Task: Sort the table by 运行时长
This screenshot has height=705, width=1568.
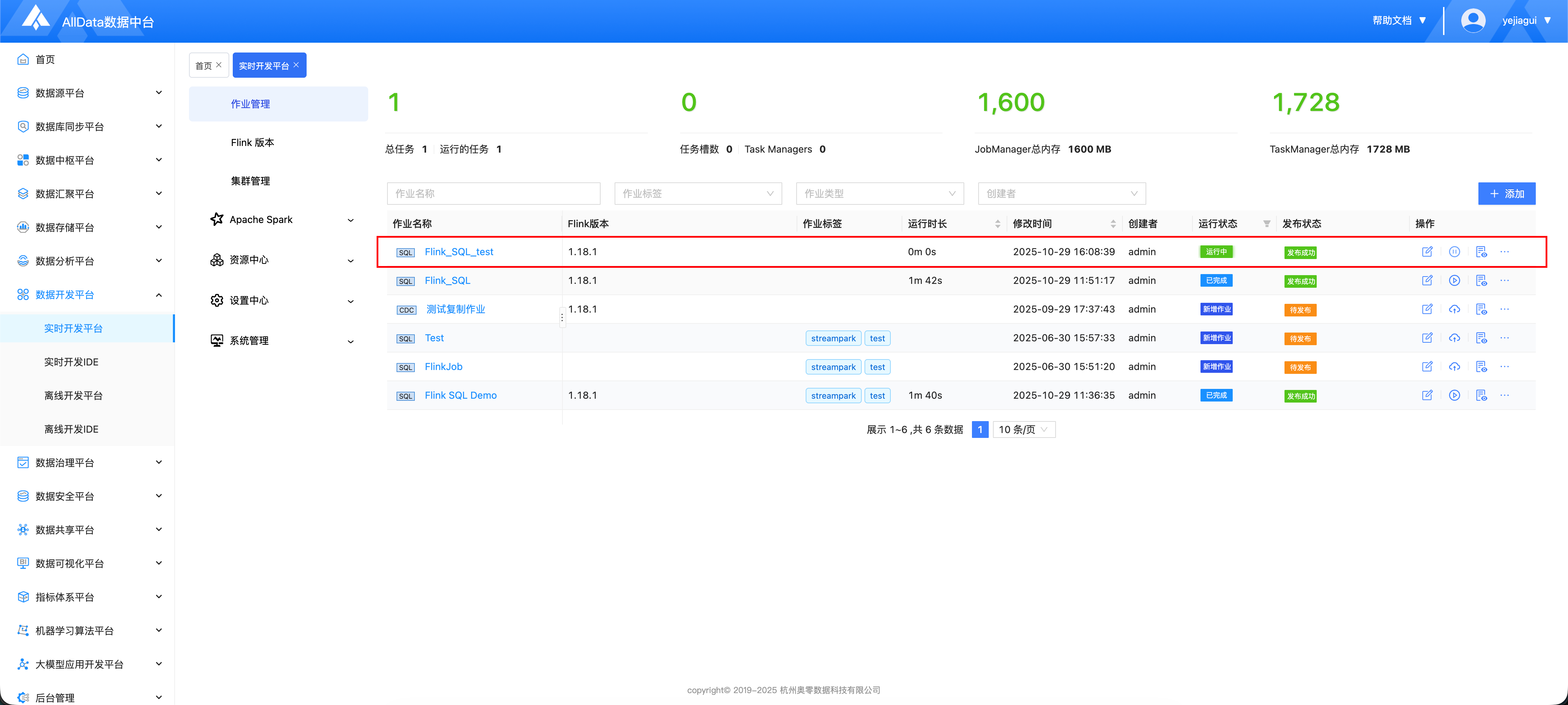Action: click(997, 223)
